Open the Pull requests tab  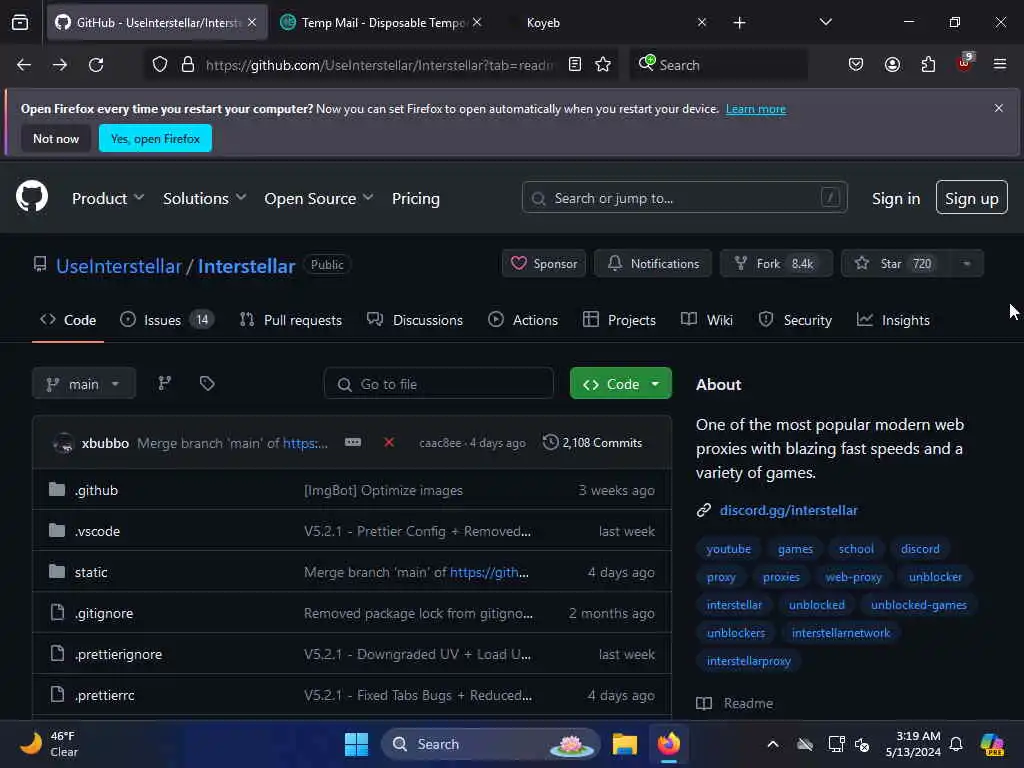291,320
